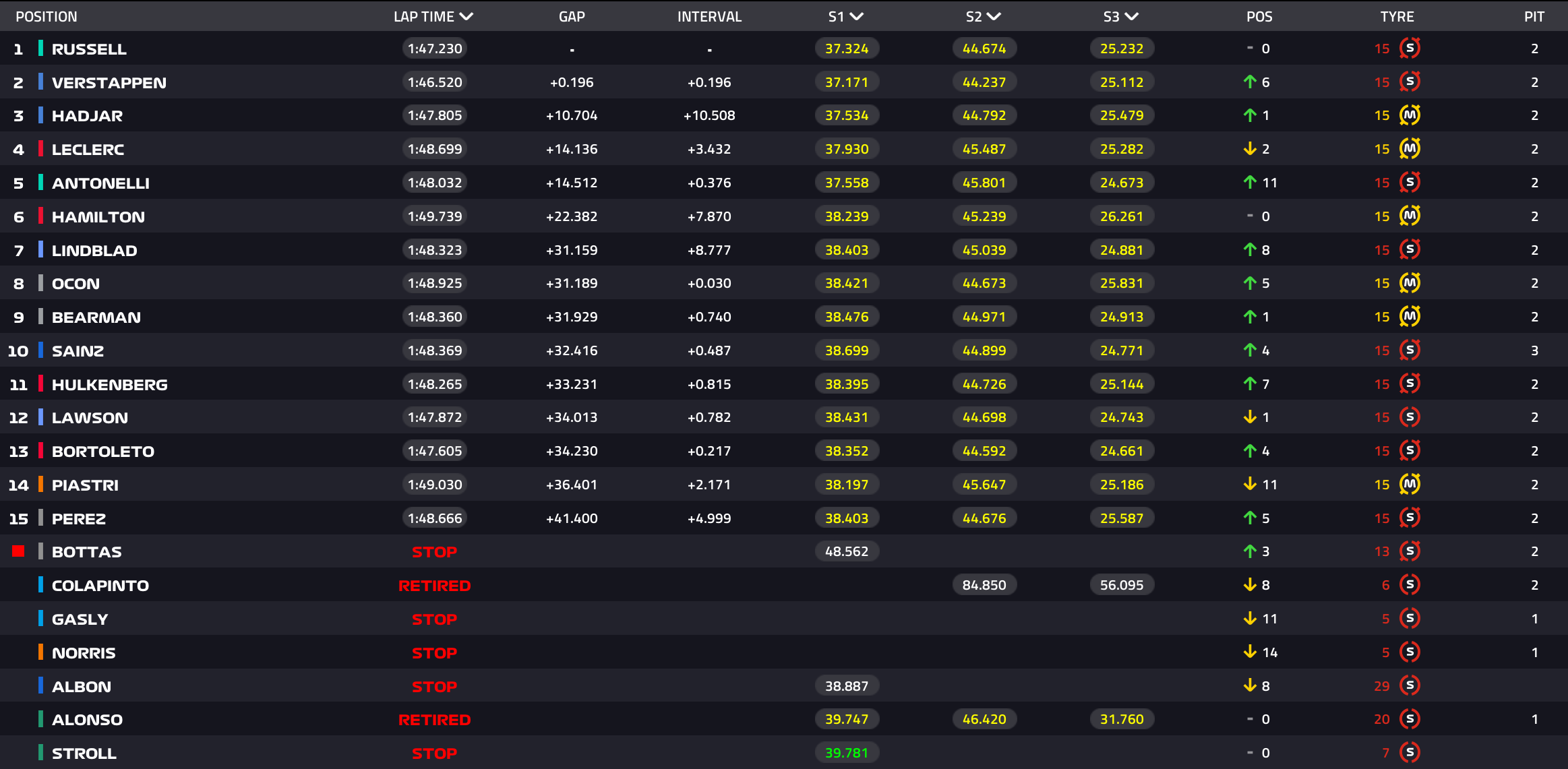Image resolution: width=1568 pixels, height=769 pixels.
Task: Click Leclerc's yellow positions-lost arrow
Action: point(1250,149)
